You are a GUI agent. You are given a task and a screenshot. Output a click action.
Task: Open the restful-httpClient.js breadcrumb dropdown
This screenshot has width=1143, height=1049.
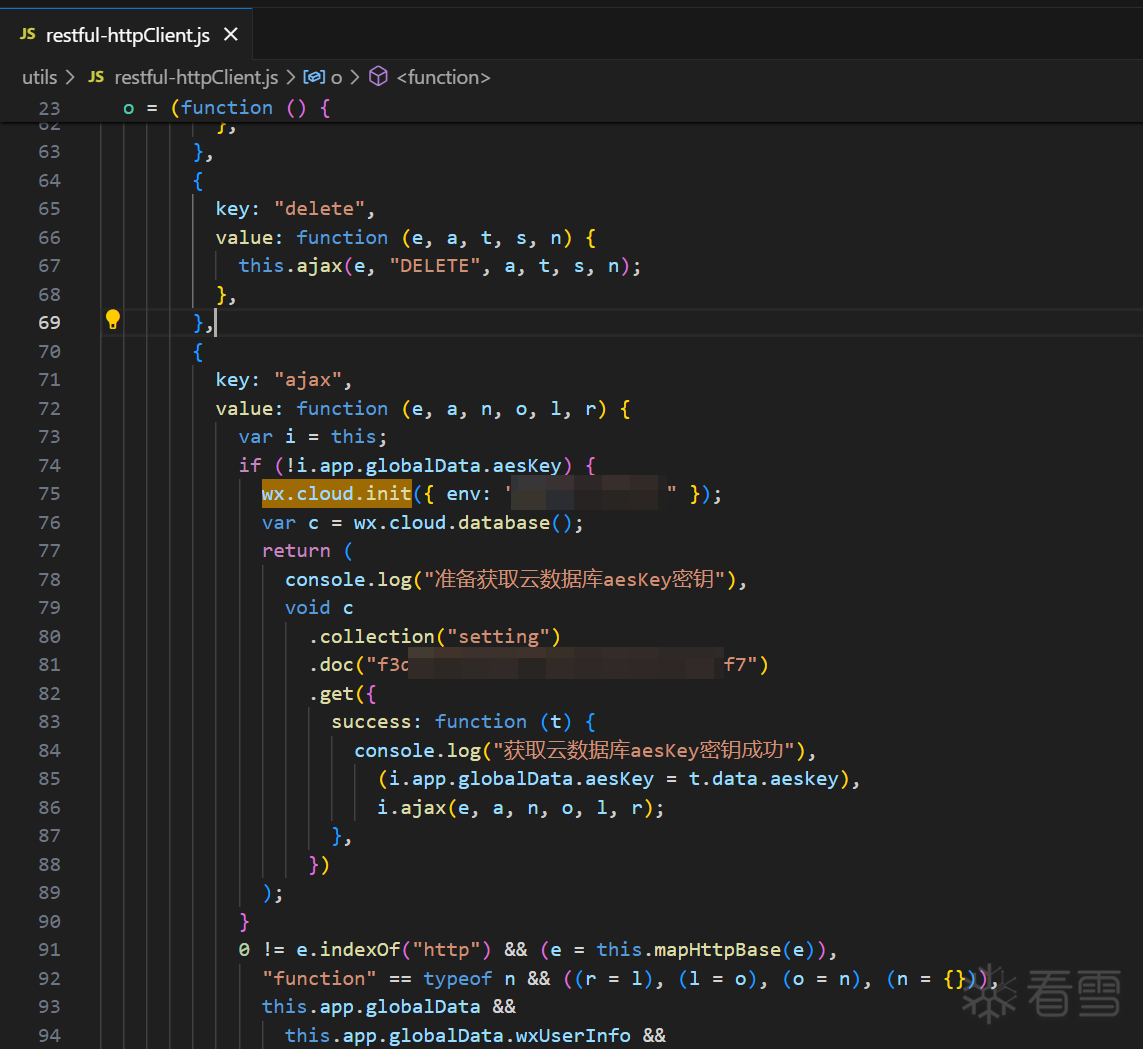pyautogui.click(x=196, y=77)
